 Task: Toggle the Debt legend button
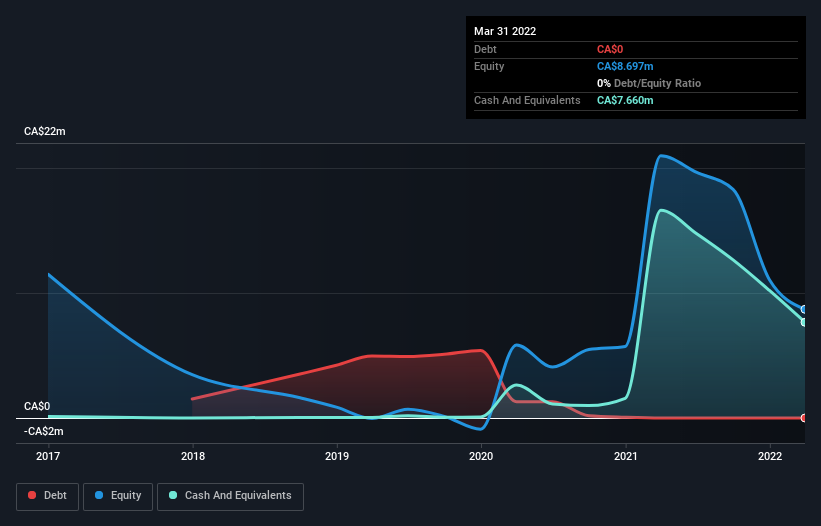pos(47,496)
